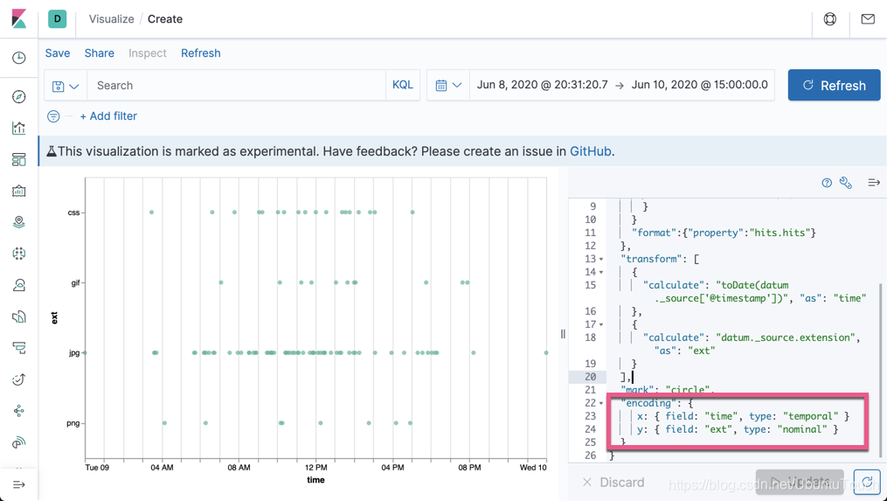Open the Share menu
887x501 pixels.
coord(99,53)
